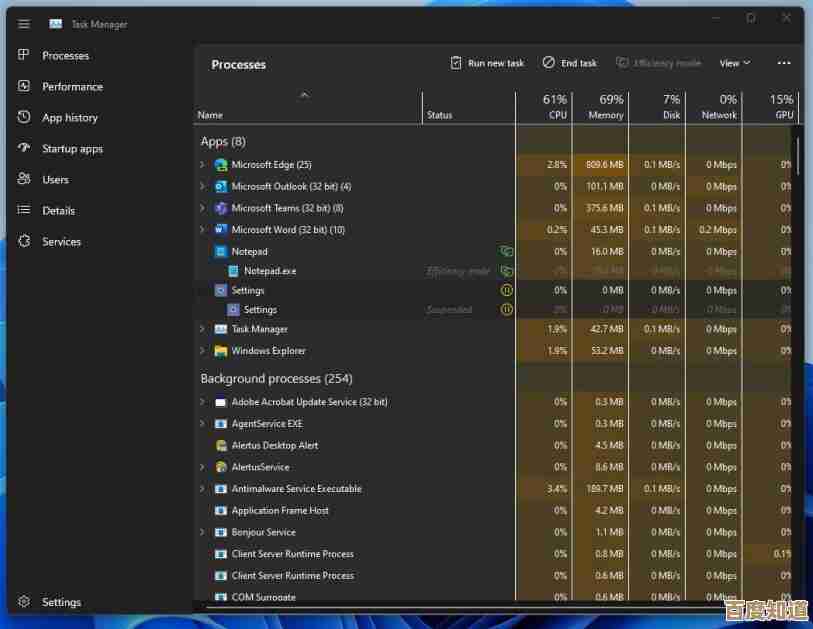Viewport: 813px width, 629px height.
Task: Click the Run new task button
Action: pyautogui.click(x=487, y=62)
